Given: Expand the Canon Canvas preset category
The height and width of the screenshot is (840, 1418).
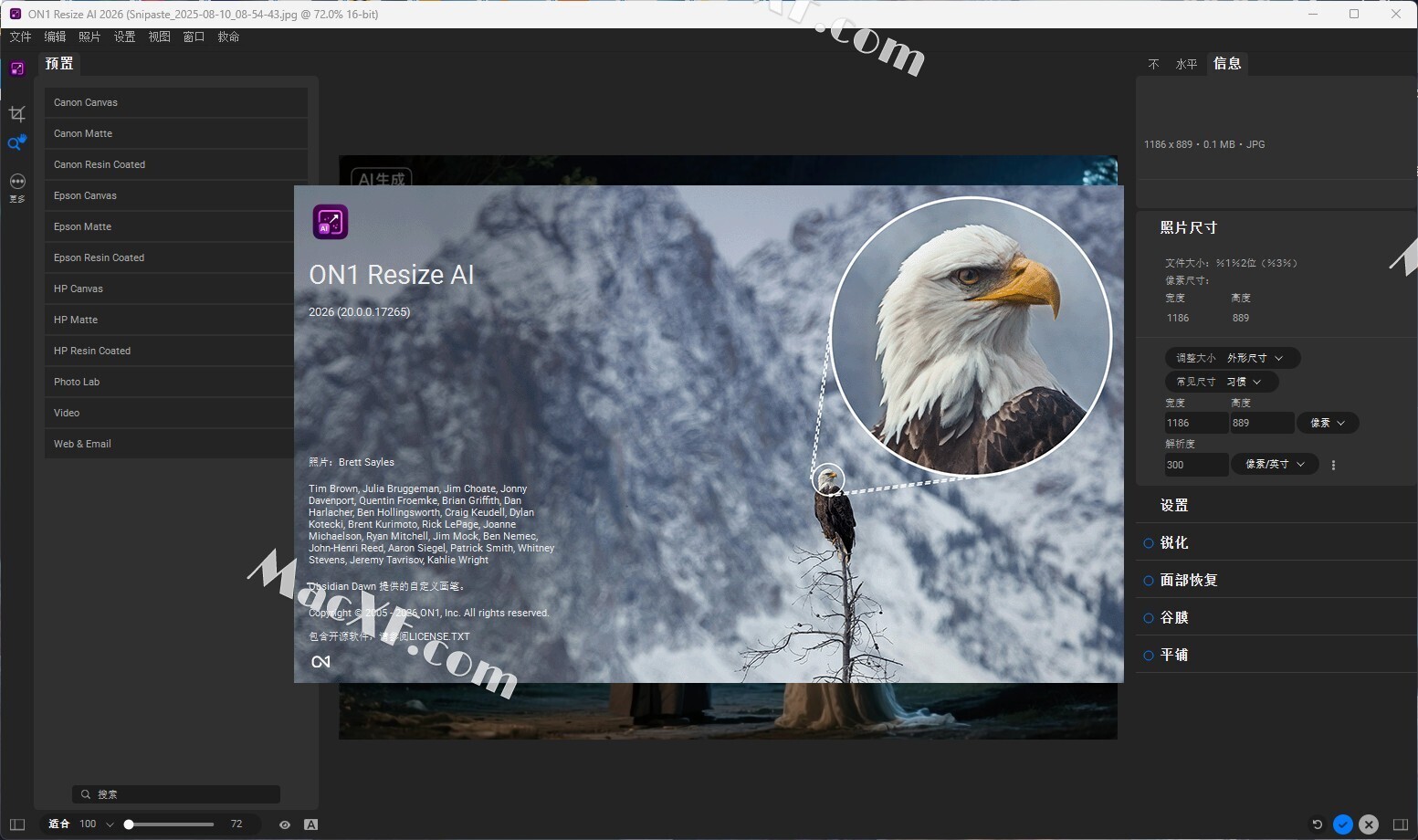Looking at the screenshot, I should [x=175, y=102].
